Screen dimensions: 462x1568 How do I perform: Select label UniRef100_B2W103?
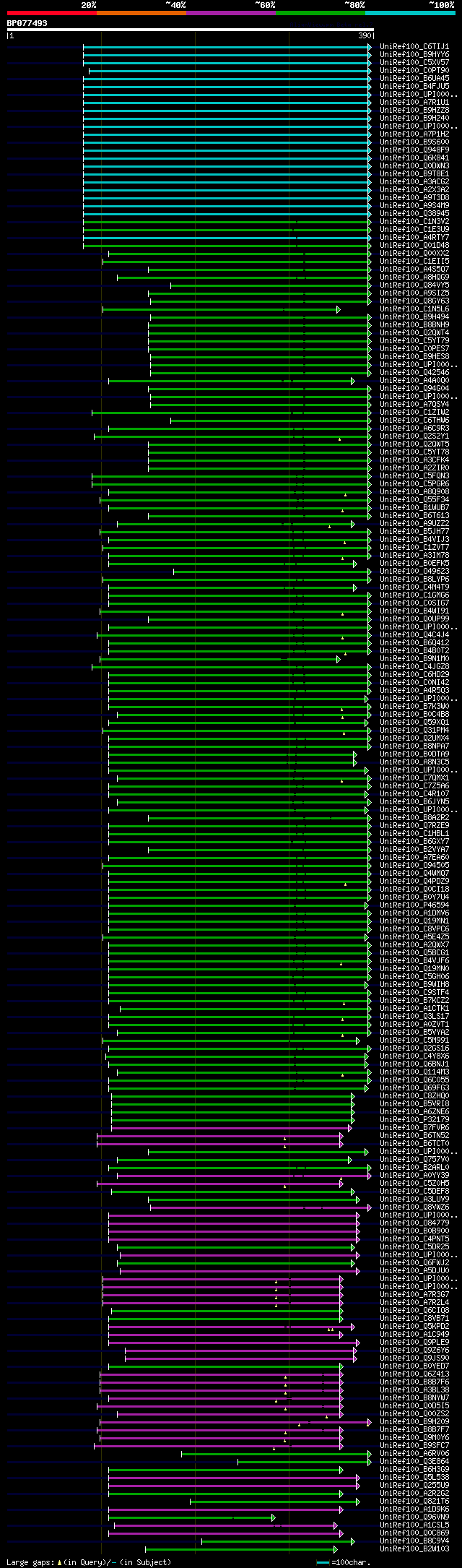pos(414,1549)
